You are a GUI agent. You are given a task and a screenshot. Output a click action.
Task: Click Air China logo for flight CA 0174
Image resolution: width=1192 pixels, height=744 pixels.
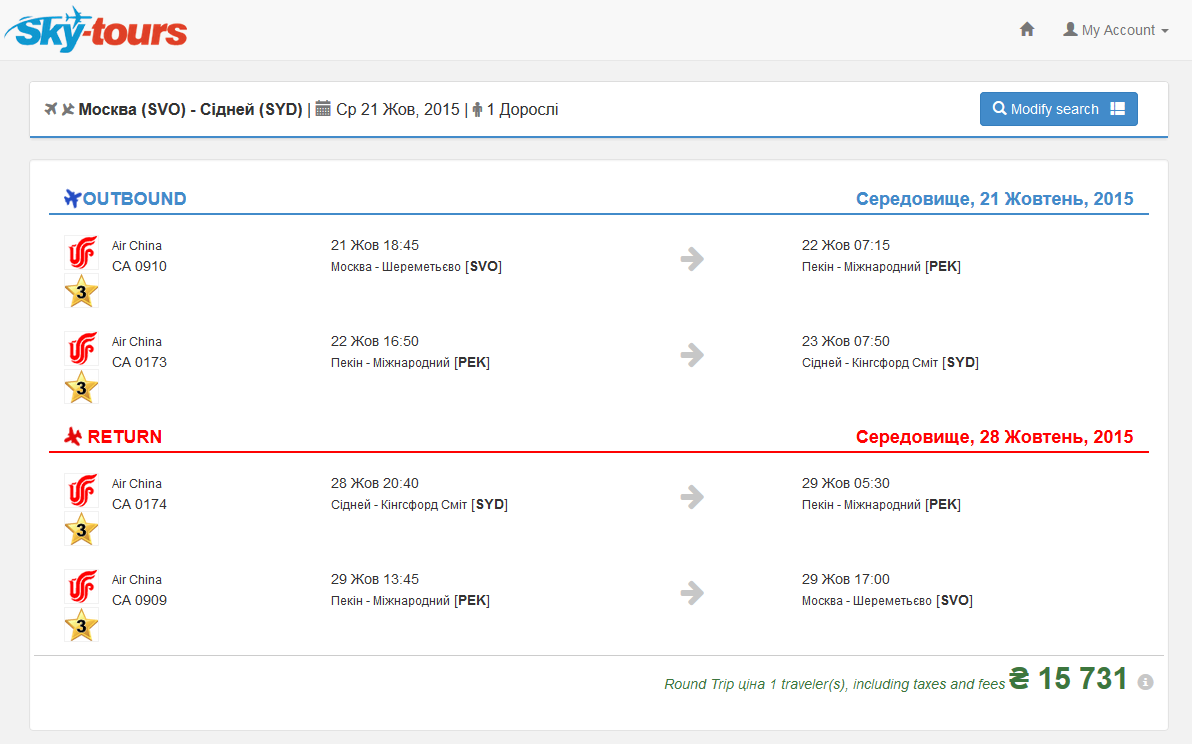point(81,490)
